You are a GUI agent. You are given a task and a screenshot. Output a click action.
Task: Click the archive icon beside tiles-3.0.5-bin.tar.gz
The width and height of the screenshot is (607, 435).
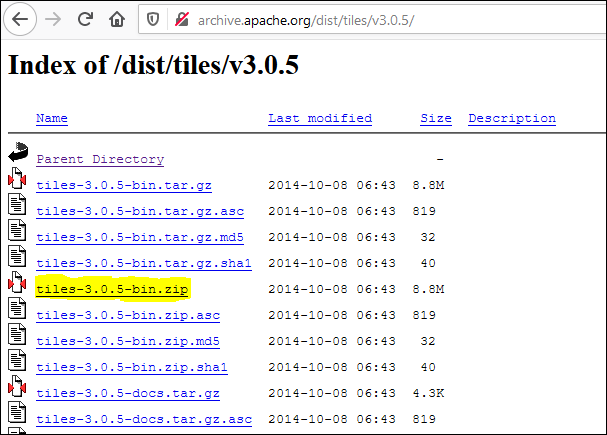pos(17,178)
